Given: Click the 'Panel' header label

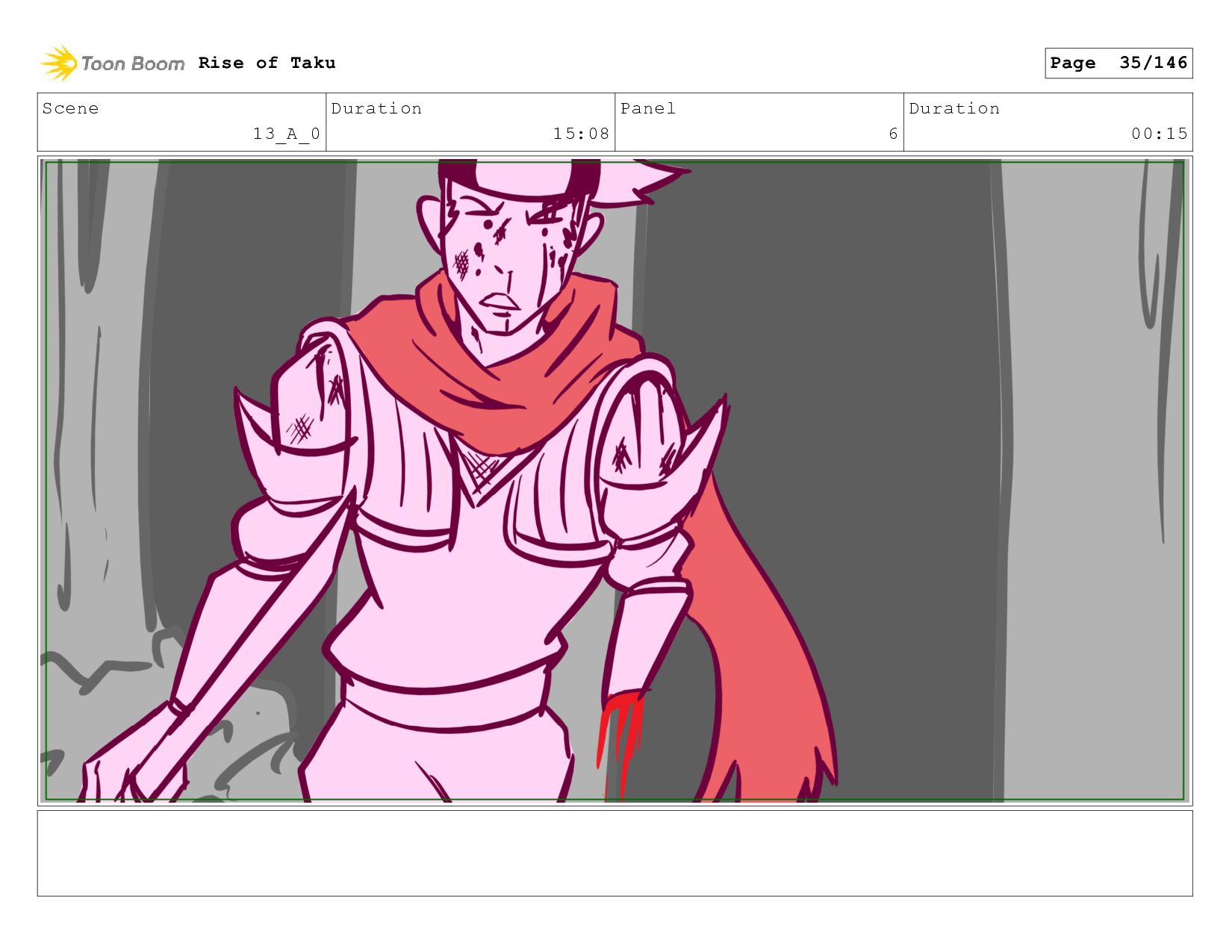Looking at the screenshot, I should tap(648, 108).
